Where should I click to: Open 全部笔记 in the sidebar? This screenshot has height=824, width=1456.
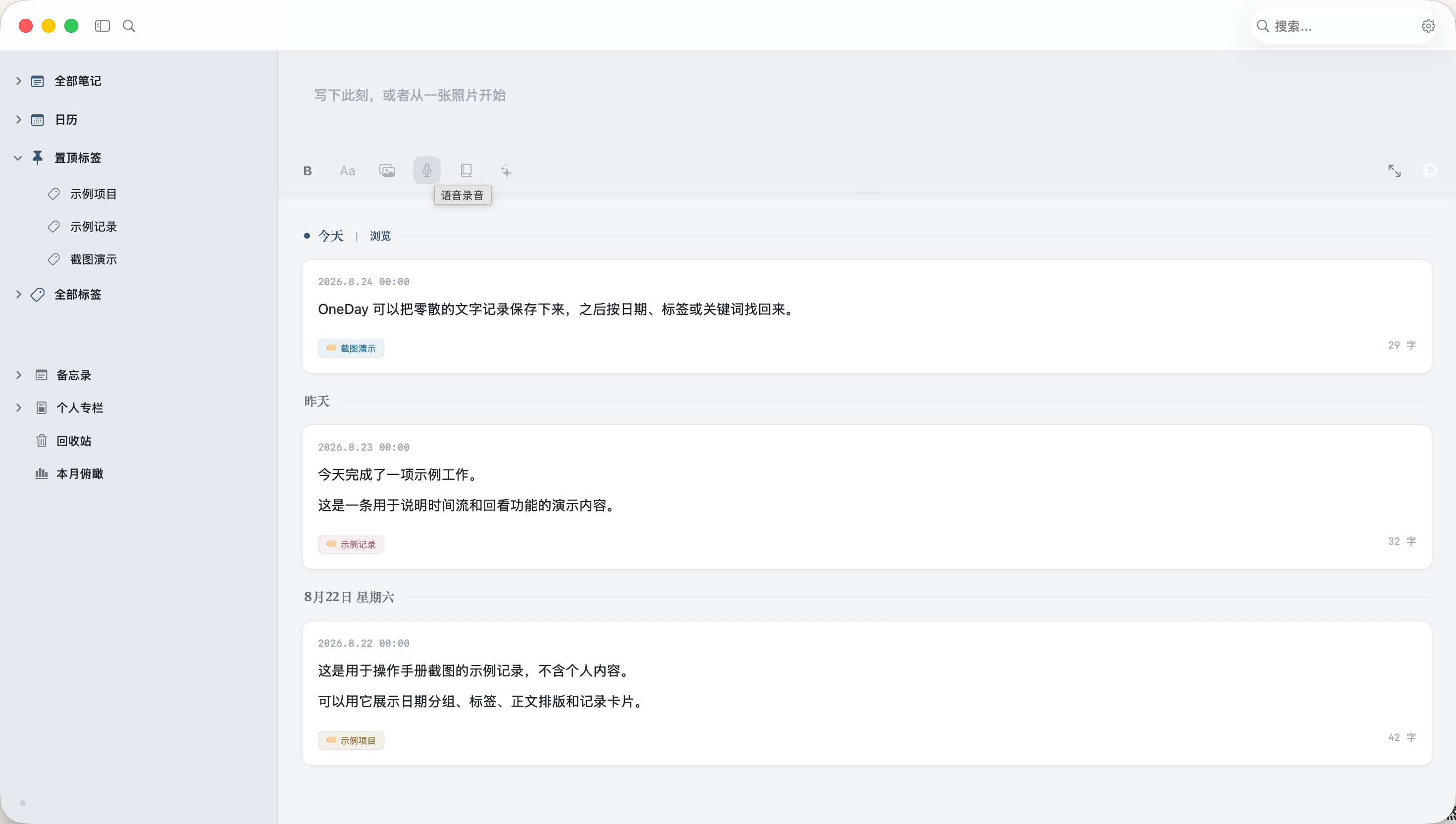coord(78,81)
